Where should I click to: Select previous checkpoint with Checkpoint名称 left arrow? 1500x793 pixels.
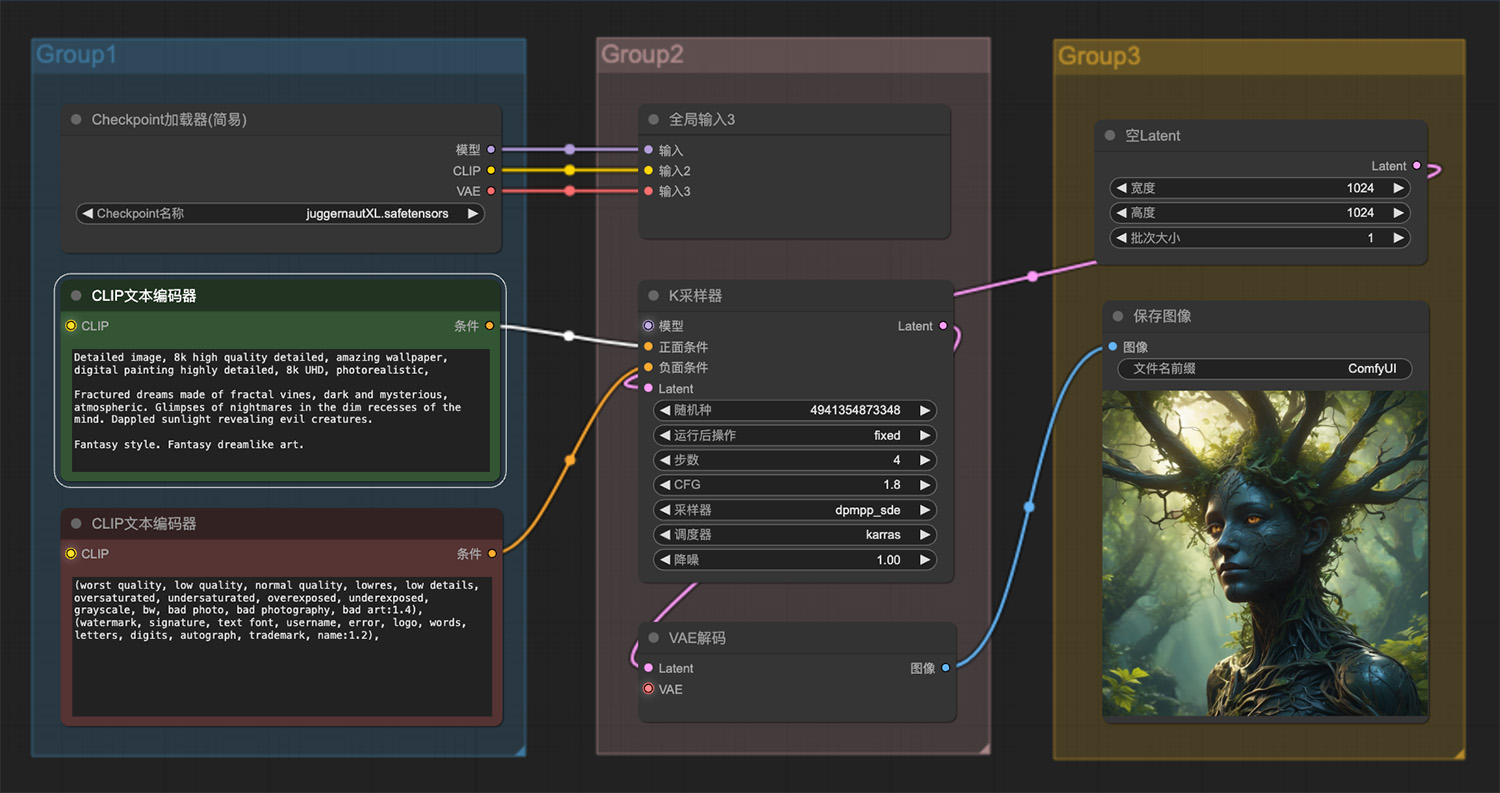88,213
